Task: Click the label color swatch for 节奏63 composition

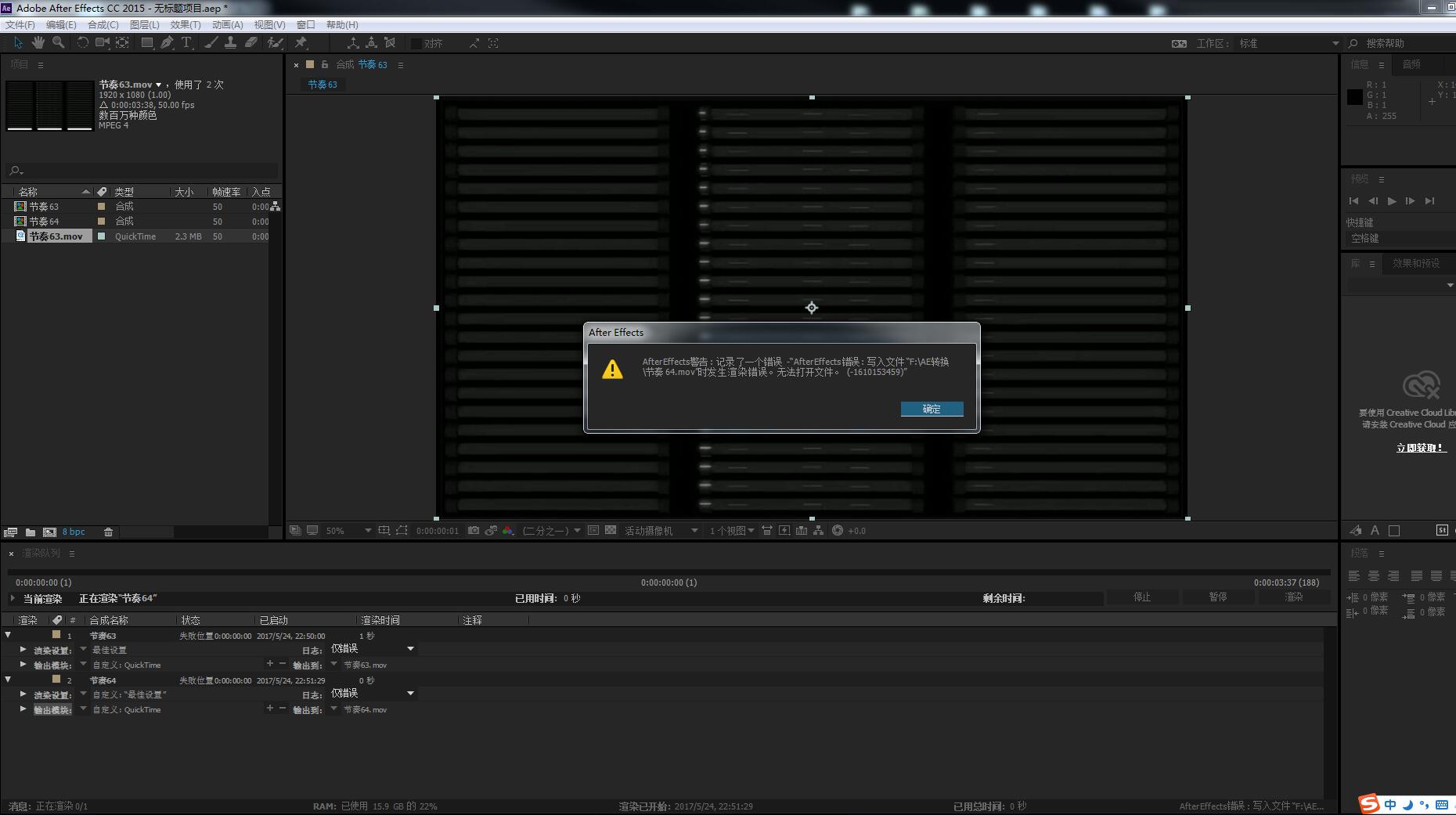Action: tap(101, 207)
